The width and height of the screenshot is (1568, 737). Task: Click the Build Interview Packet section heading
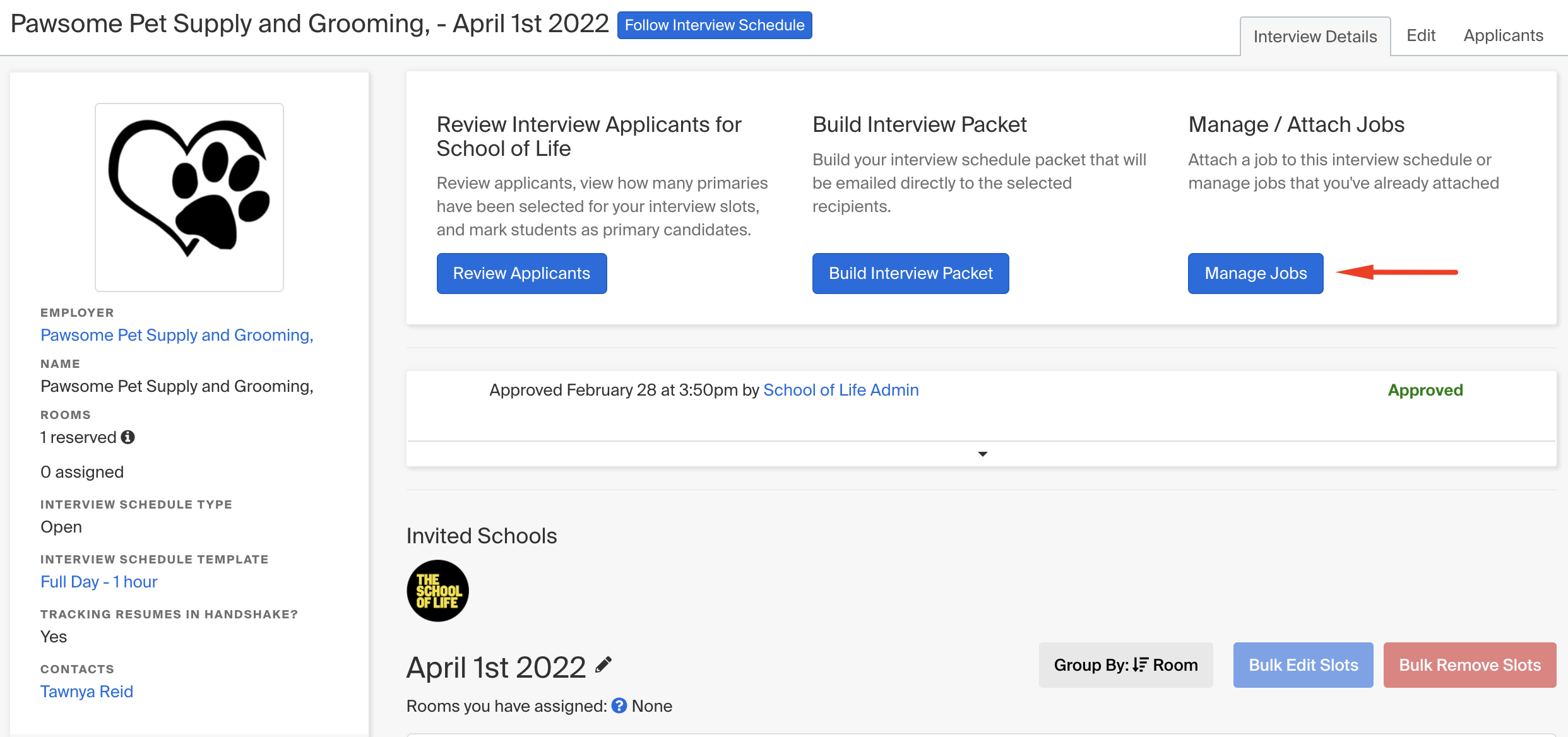[920, 124]
